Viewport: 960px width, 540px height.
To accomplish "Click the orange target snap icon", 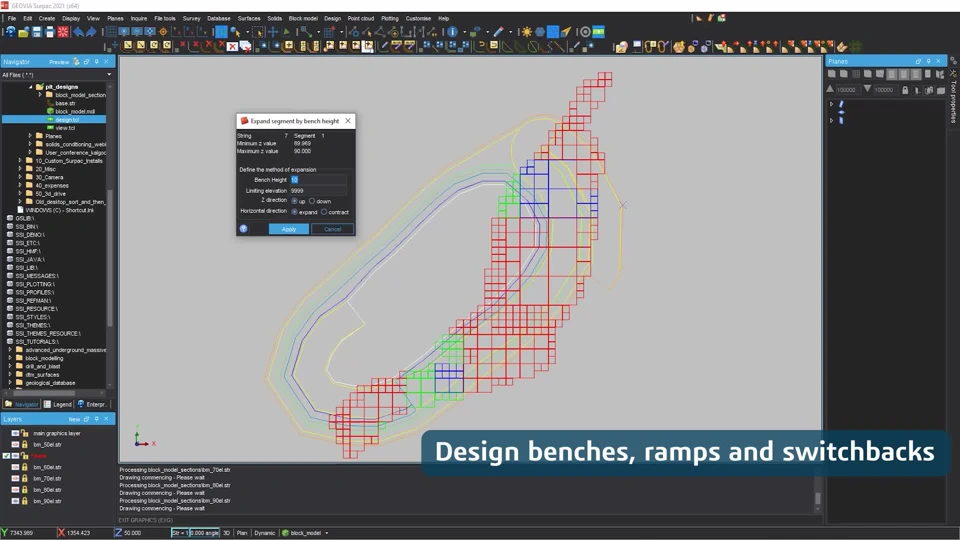I will (163, 32).
